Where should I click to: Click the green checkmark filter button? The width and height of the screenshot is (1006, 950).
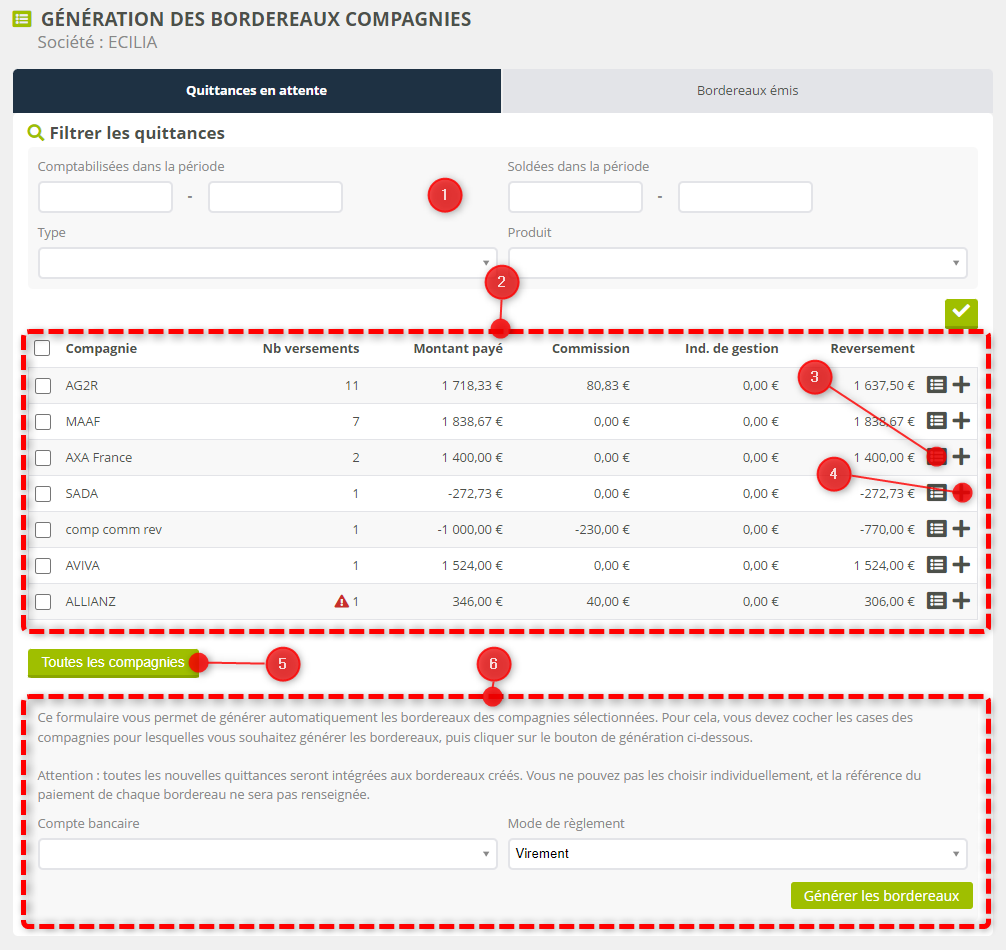tap(961, 313)
